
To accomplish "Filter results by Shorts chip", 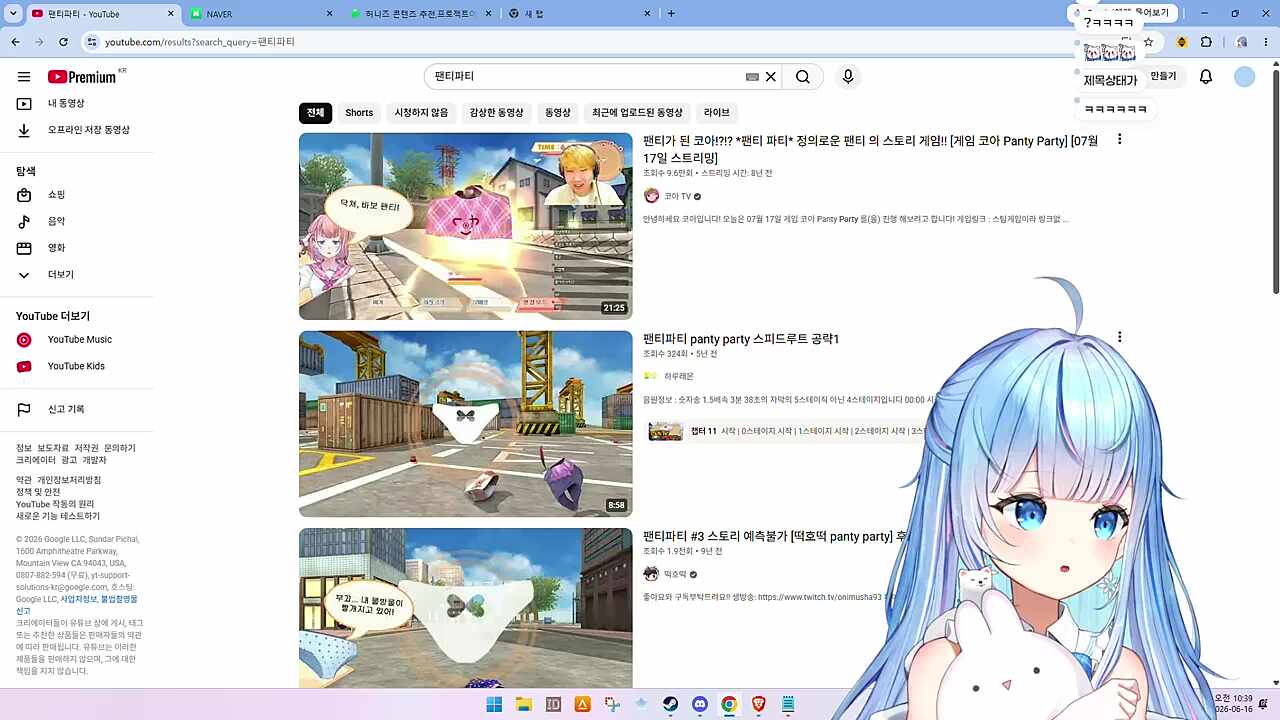I will [359, 113].
